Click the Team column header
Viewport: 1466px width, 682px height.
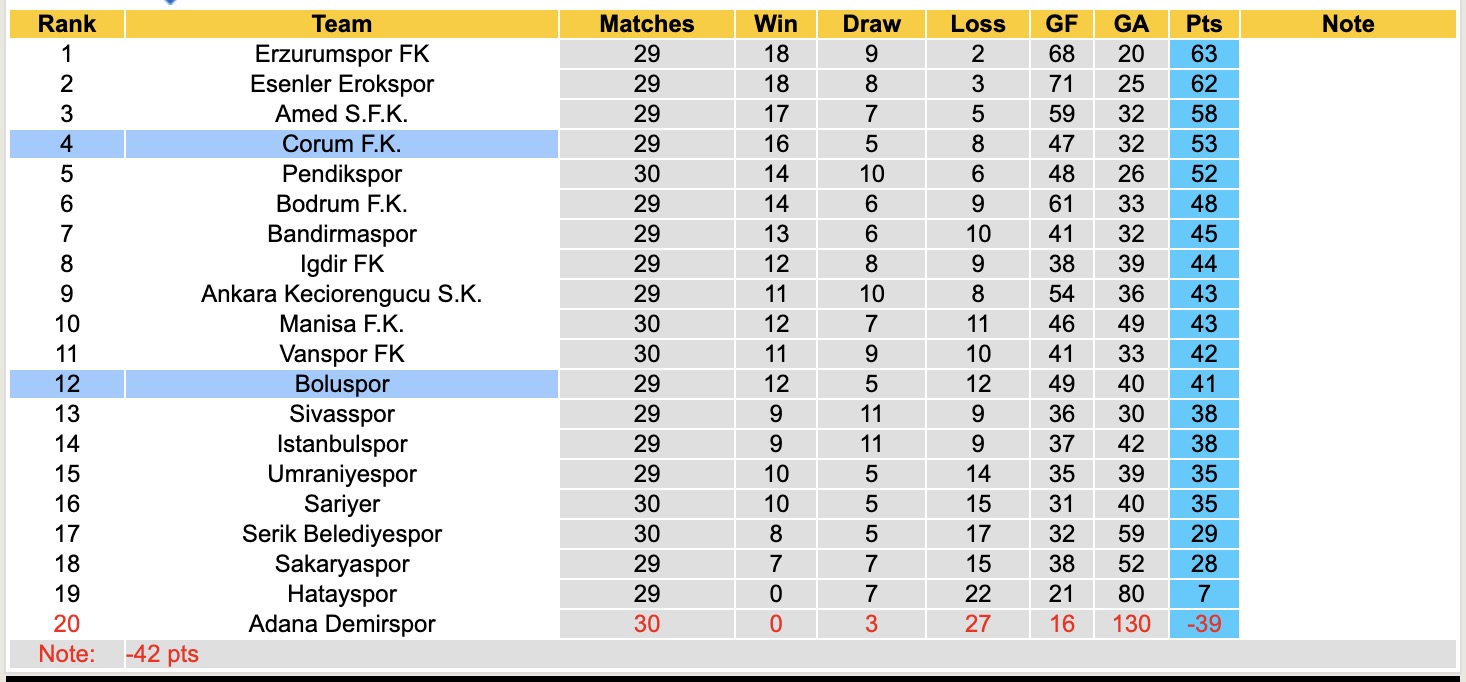tap(341, 24)
